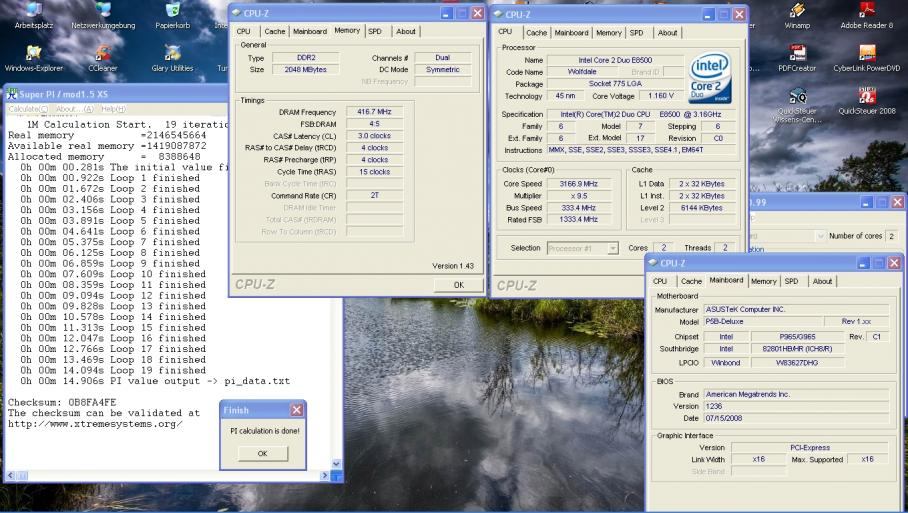Select About tab in Memory CPU-Z window
The height and width of the screenshot is (513, 908).
(x=406, y=31)
